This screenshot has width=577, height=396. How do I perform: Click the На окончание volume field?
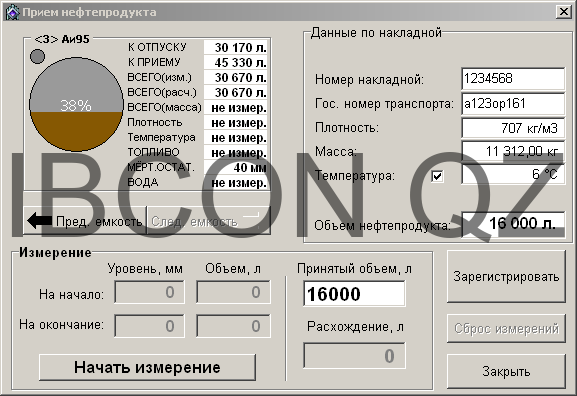pos(233,326)
